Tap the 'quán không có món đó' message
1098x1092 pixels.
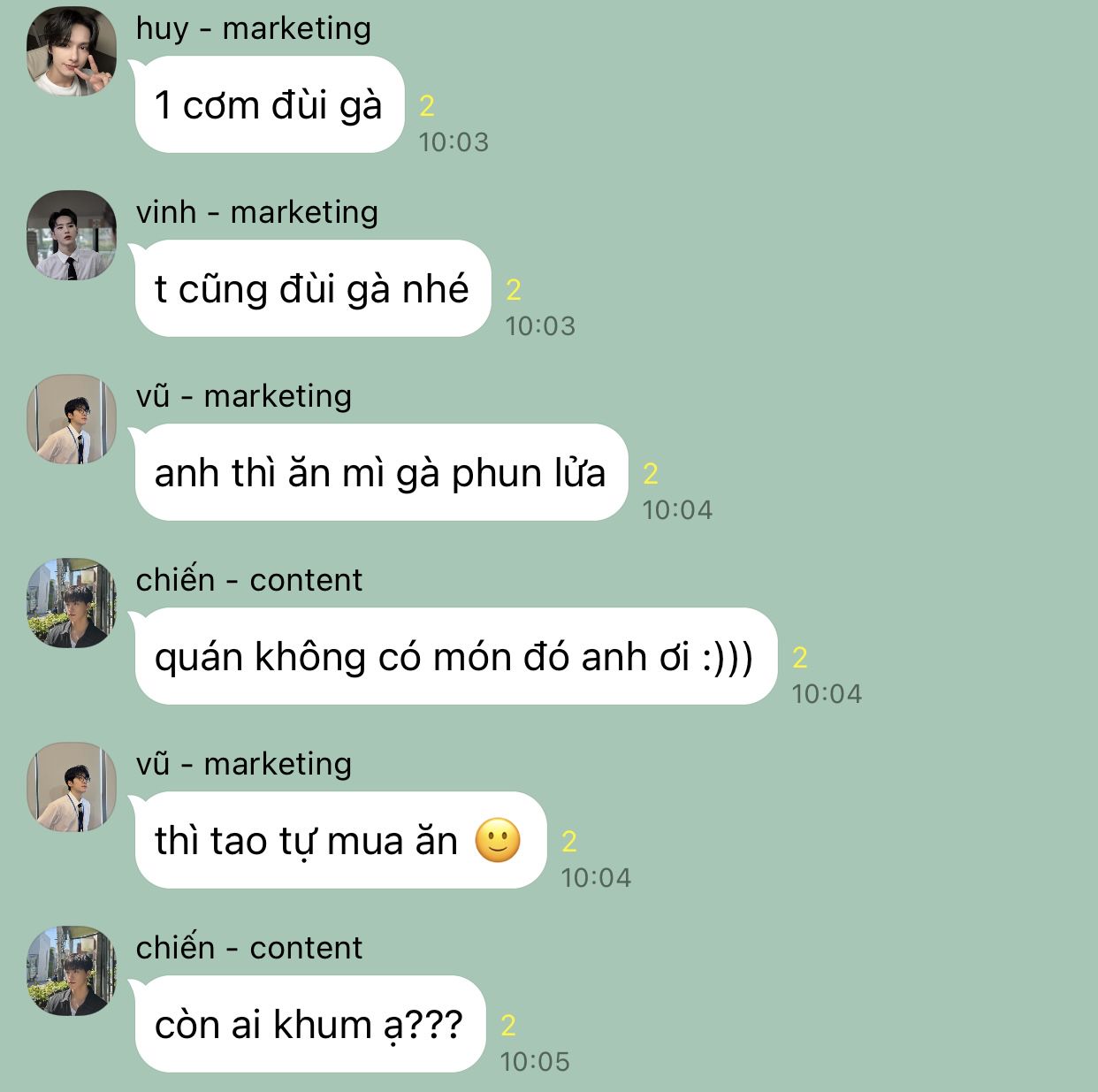pyautogui.click(x=454, y=656)
